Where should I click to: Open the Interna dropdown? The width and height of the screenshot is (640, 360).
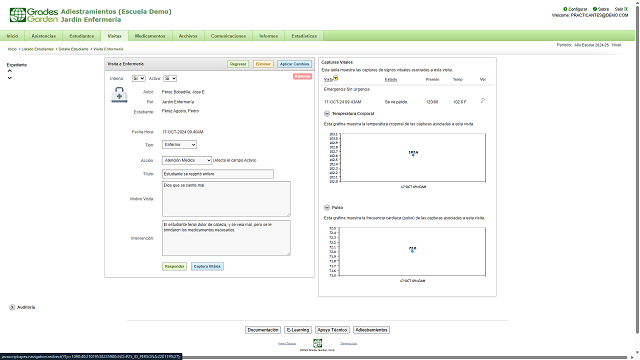pos(138,78)
